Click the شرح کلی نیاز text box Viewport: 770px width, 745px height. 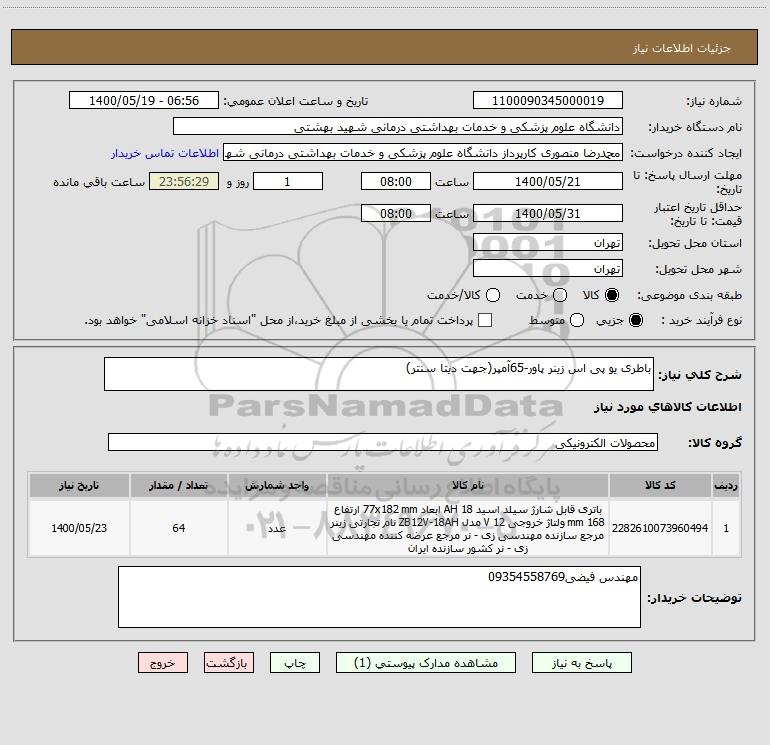pyautogui.click(x=379, y=374)
